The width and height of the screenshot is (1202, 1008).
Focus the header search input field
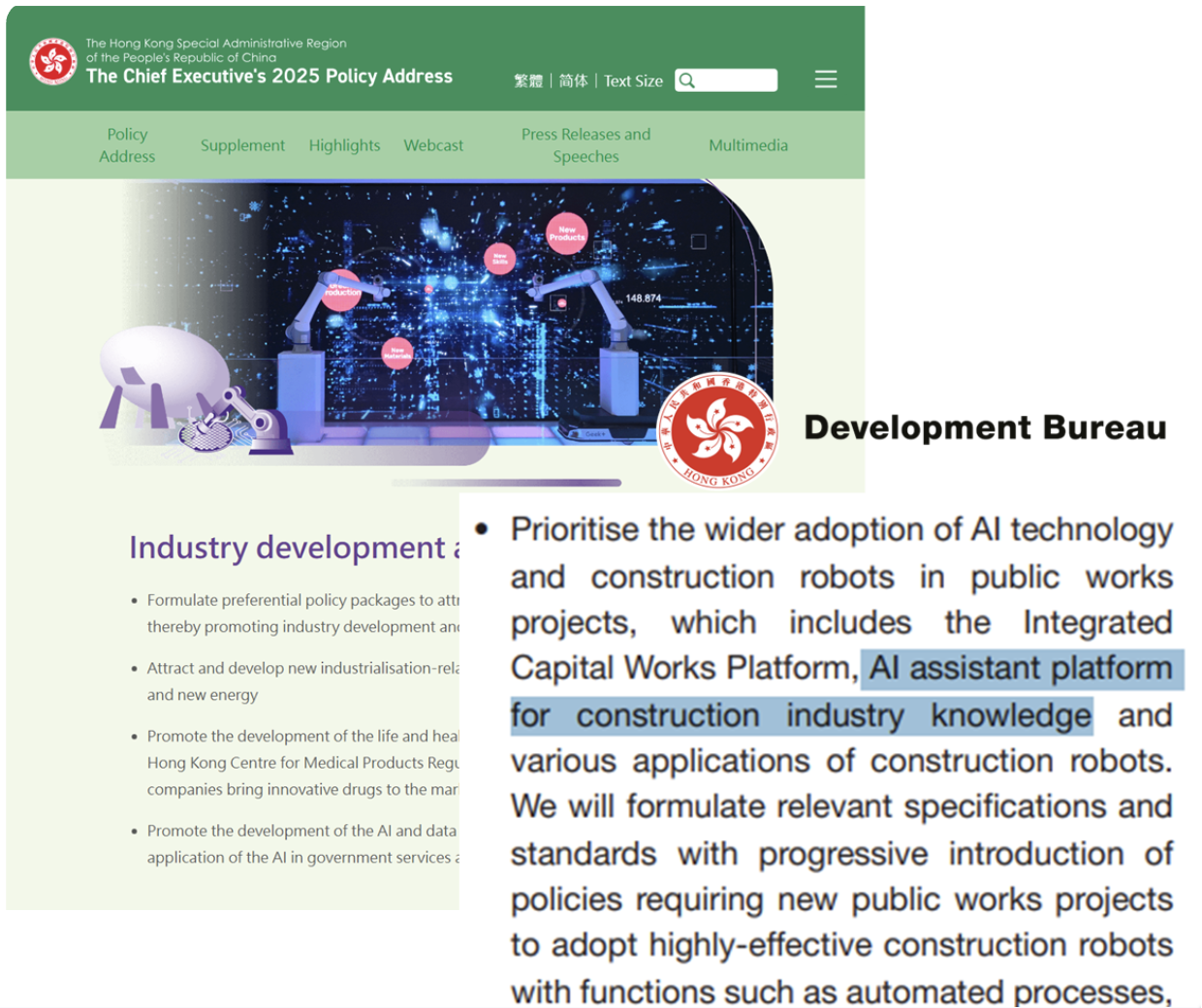[x=726, y=80]
